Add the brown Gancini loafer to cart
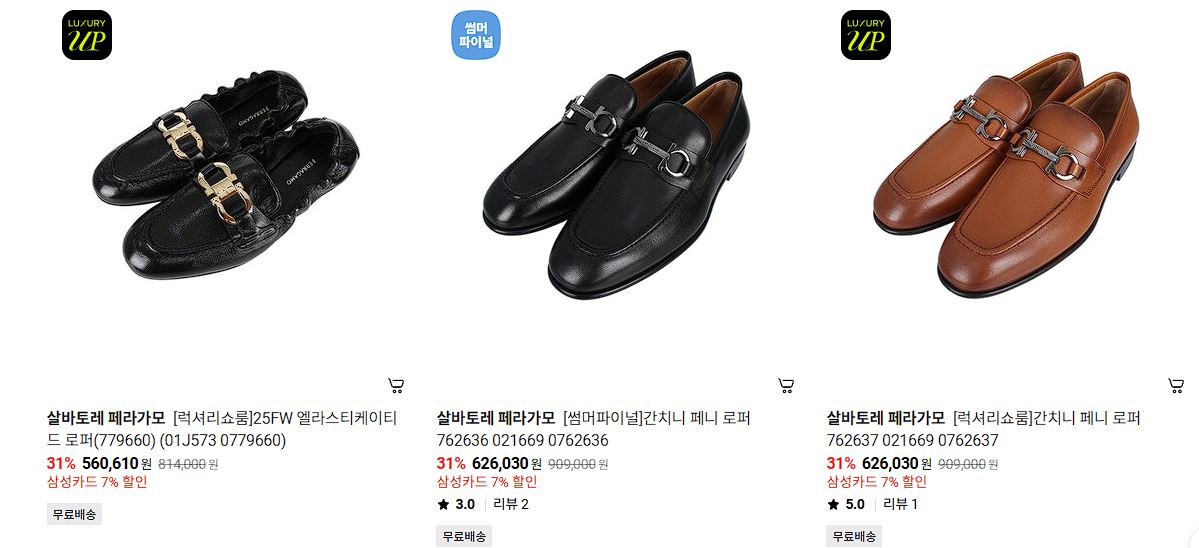The height and width of the screenshot is (548, 1199). 1176,385
